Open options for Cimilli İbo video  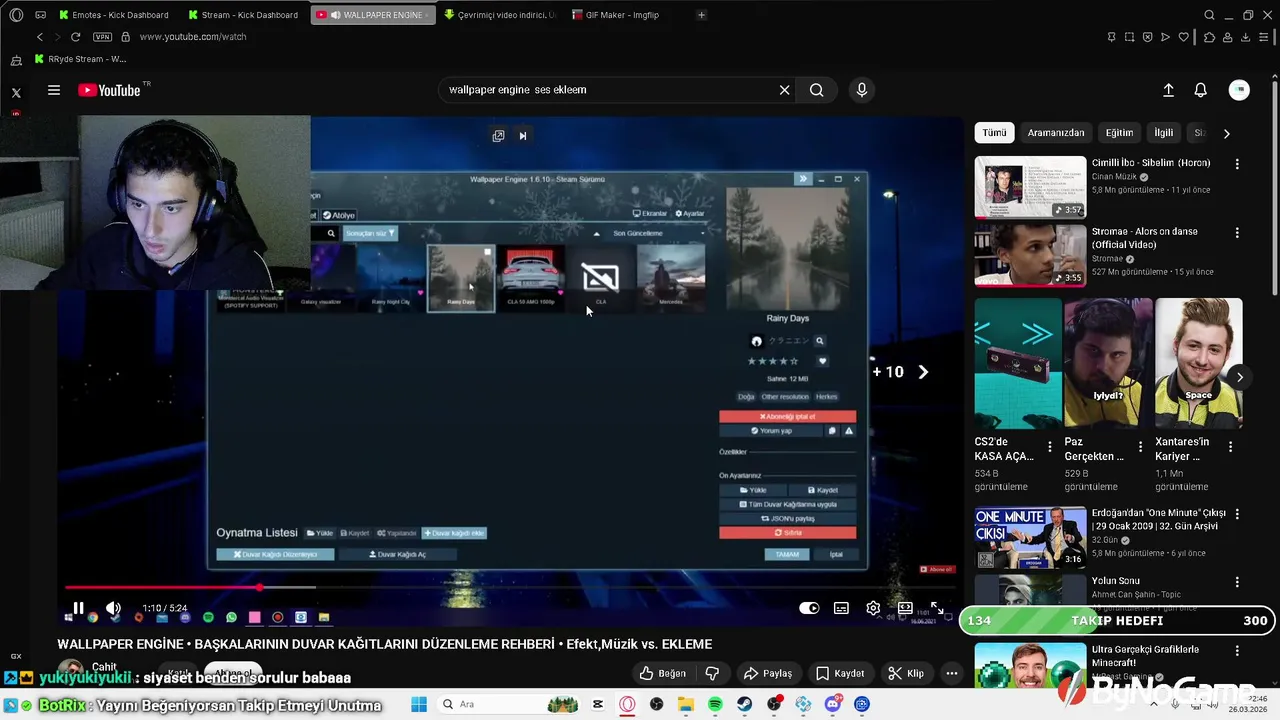tap(1237, 164)
